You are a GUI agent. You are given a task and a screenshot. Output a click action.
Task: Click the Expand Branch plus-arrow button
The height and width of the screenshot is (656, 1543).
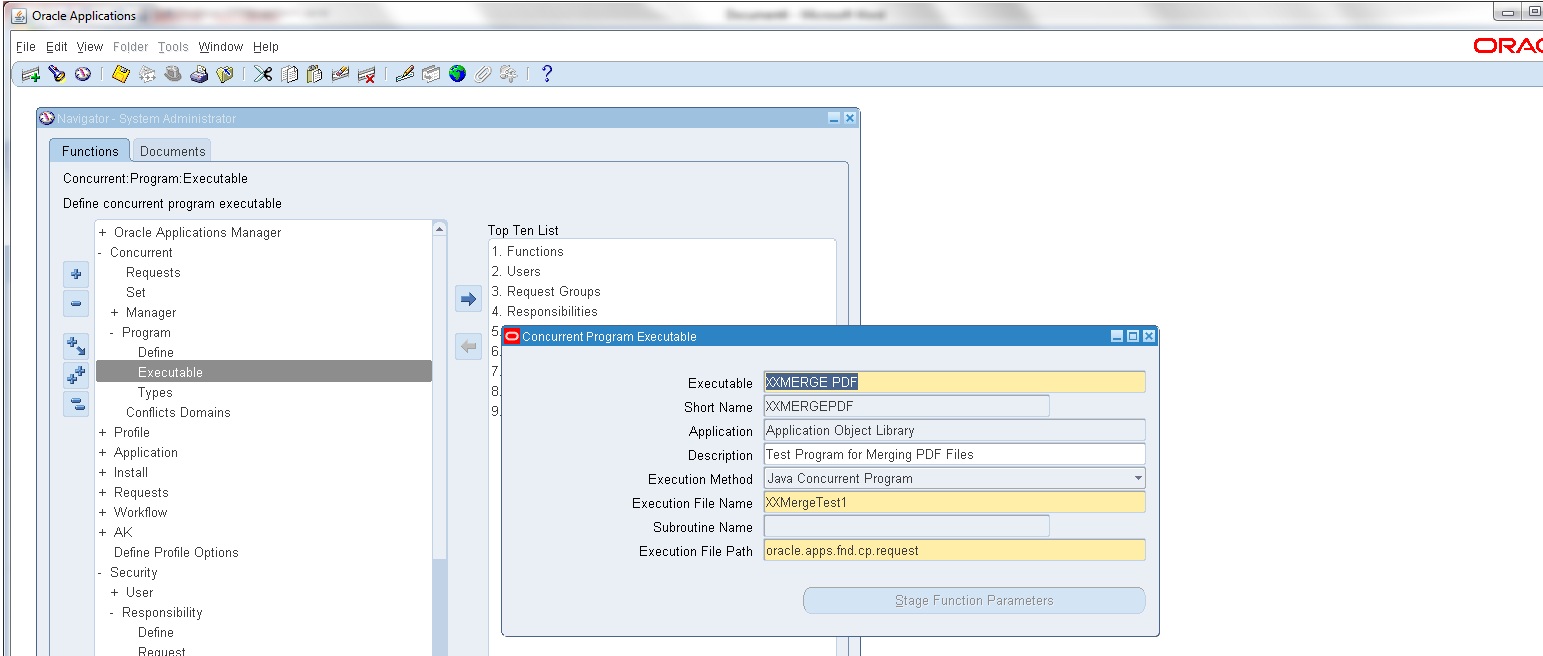(76, 346)
